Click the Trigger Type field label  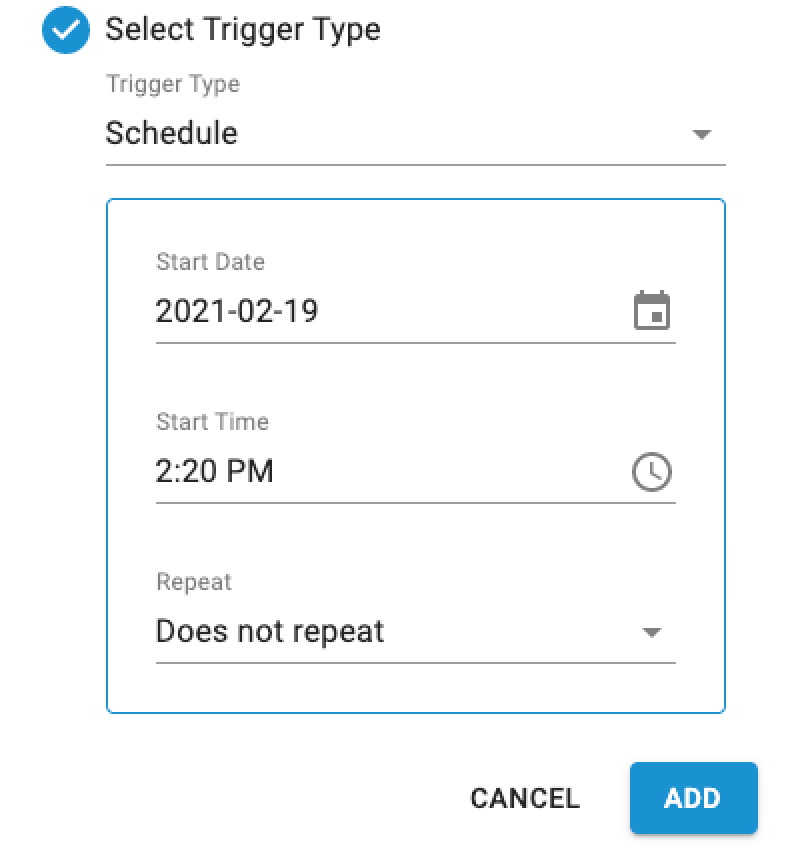(173, 84)
